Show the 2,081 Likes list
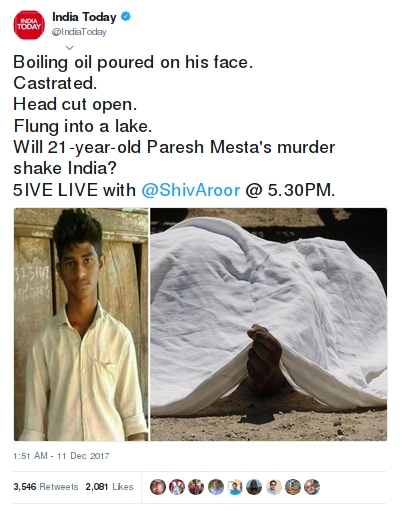The height and width of the screenshot is (511, 407). tap(109, 487)
